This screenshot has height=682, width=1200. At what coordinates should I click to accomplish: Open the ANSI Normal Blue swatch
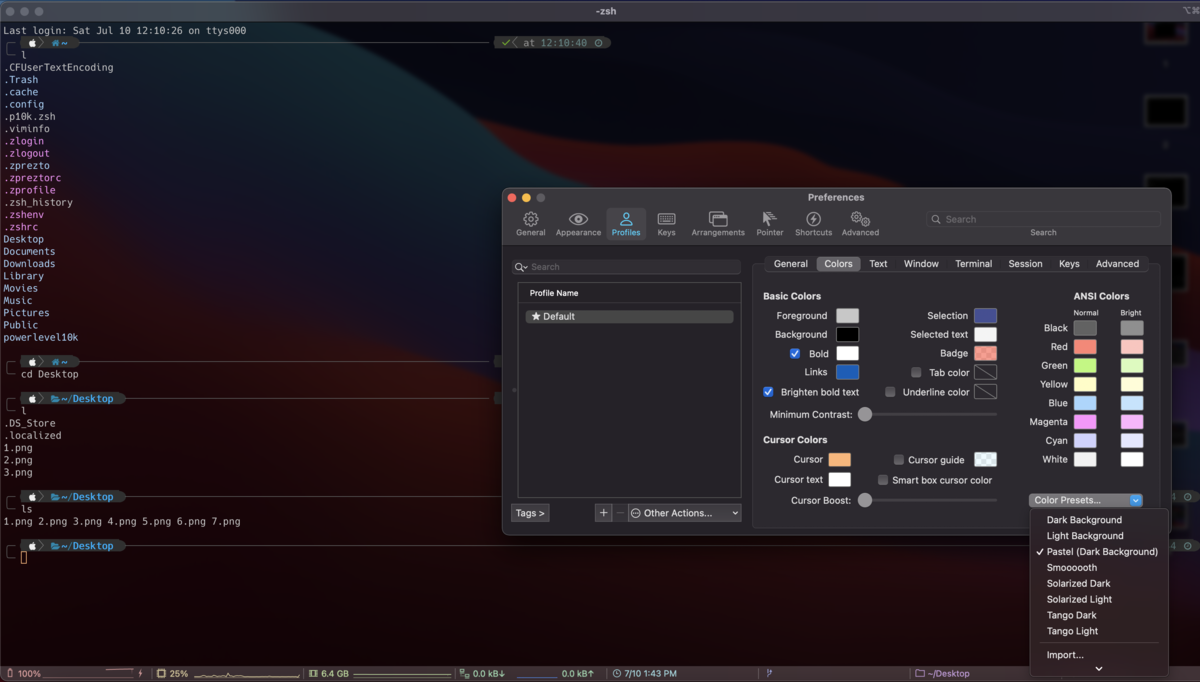point(1085,403)
